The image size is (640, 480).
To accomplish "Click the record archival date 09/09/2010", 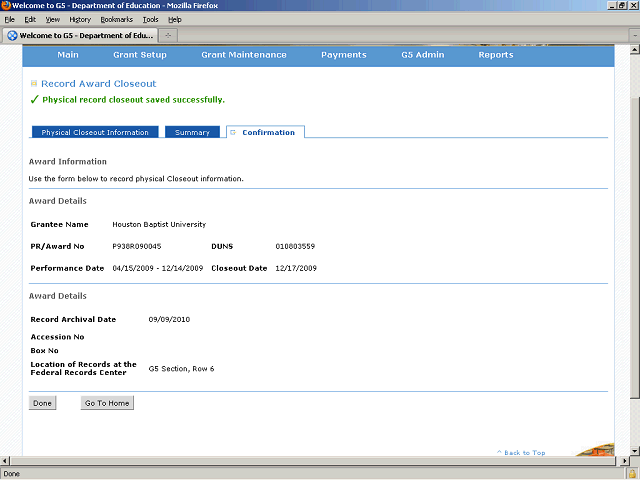I will click(169, 320).
